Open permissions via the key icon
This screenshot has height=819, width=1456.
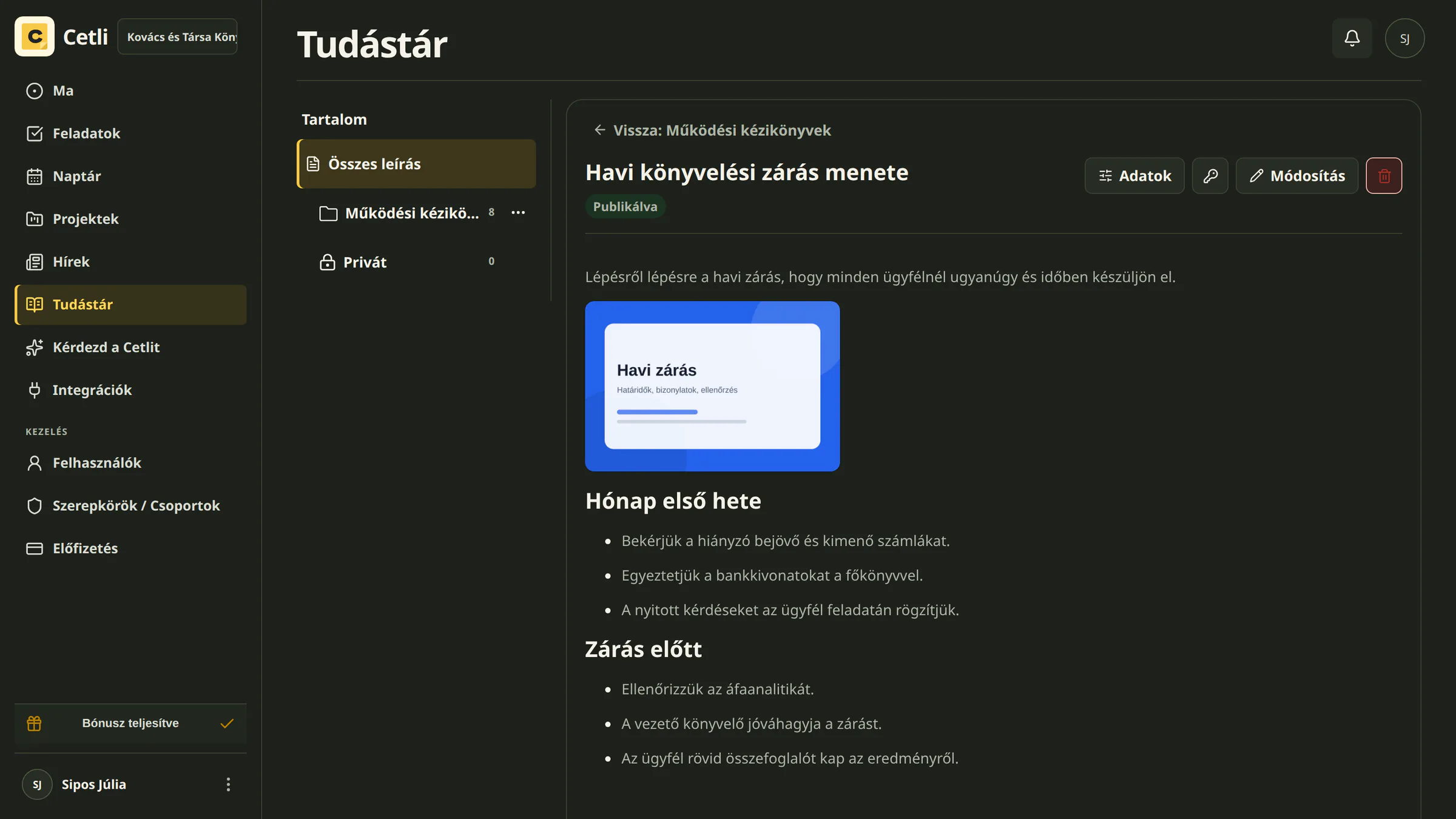pyautogui.click(x=1210, y=176)
